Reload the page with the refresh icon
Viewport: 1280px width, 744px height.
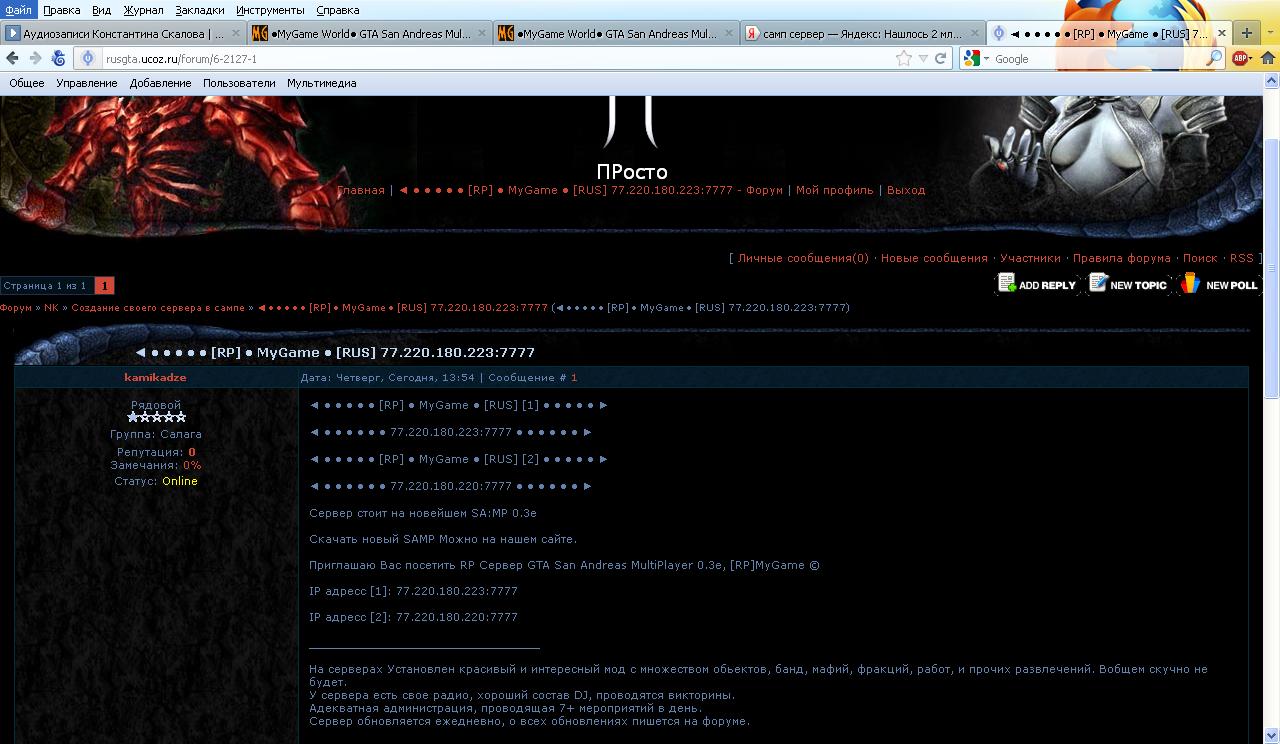[x=940, y=59]
